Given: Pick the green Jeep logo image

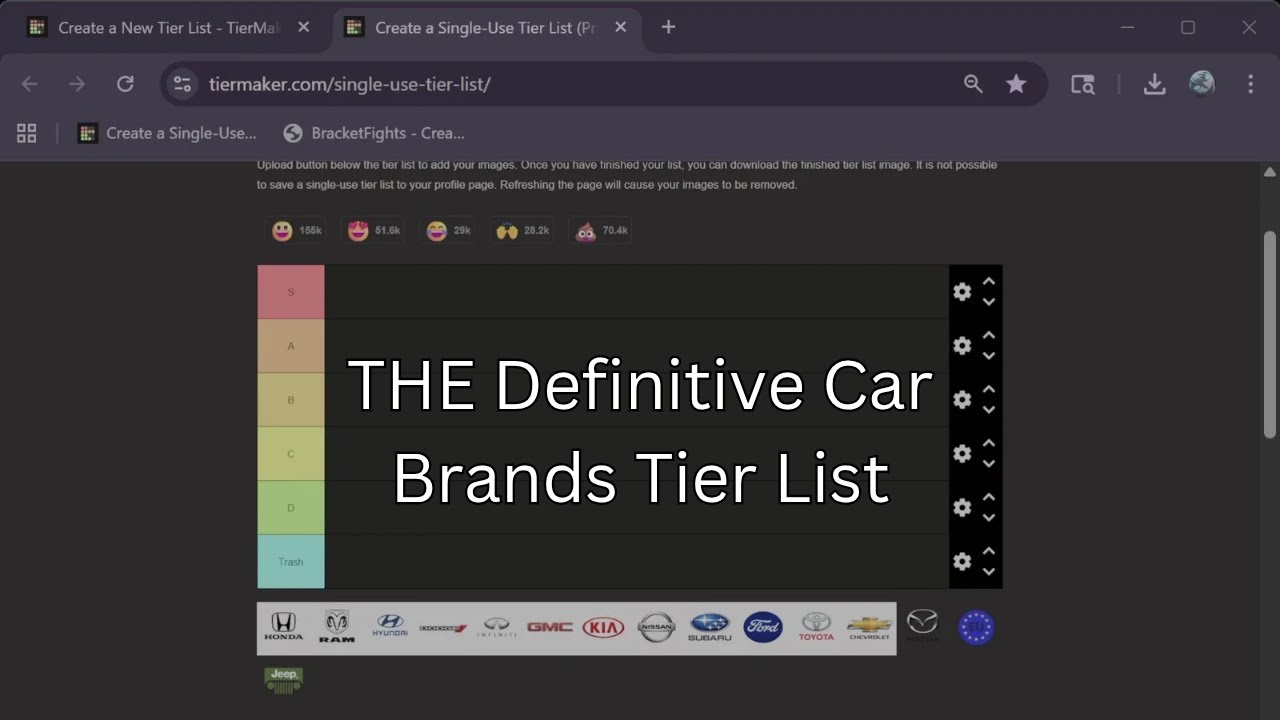Looking at the screenshot, I should (x=284, y=680).
